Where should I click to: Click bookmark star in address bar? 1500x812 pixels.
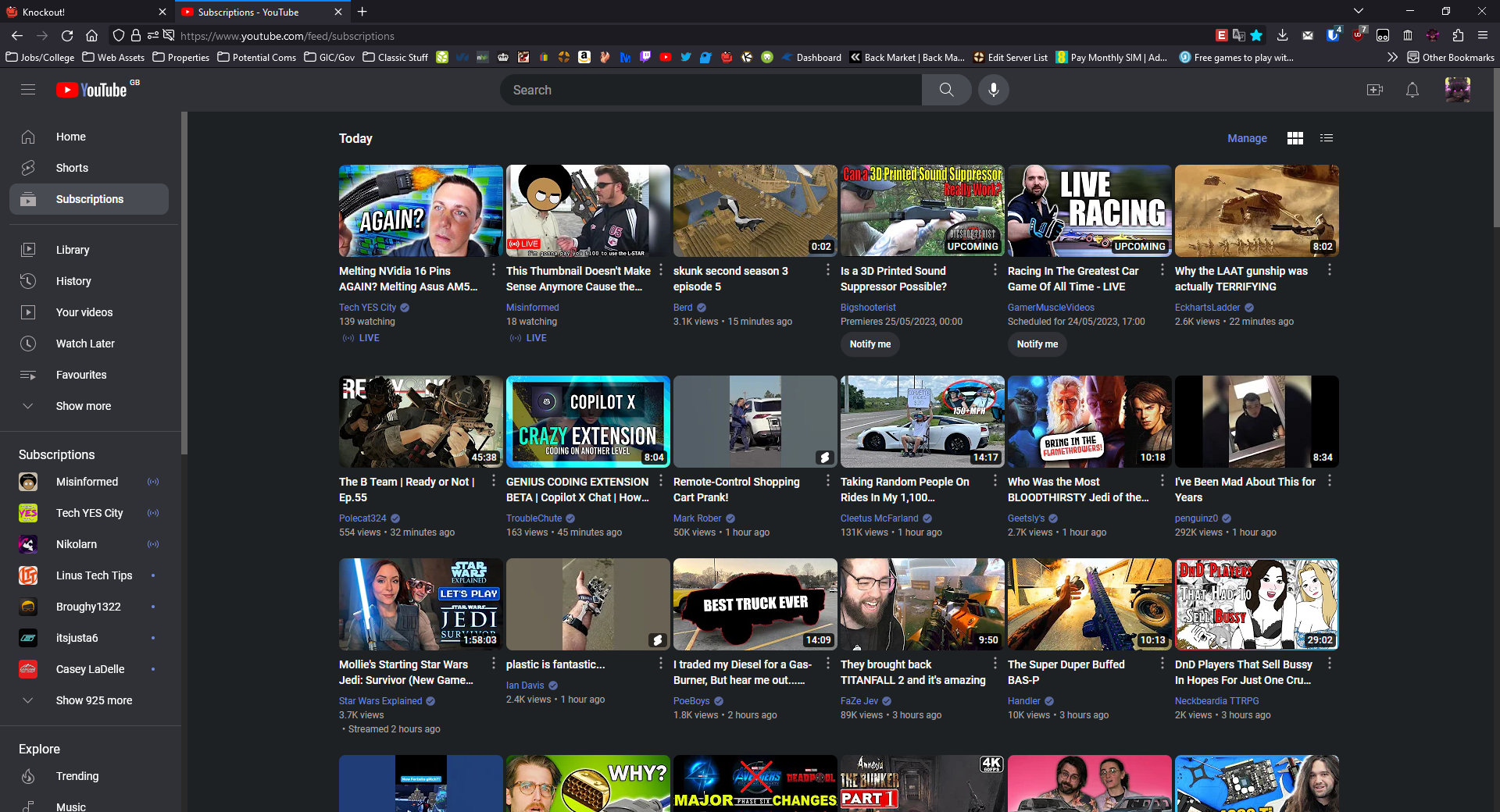tap(1256, 36)
